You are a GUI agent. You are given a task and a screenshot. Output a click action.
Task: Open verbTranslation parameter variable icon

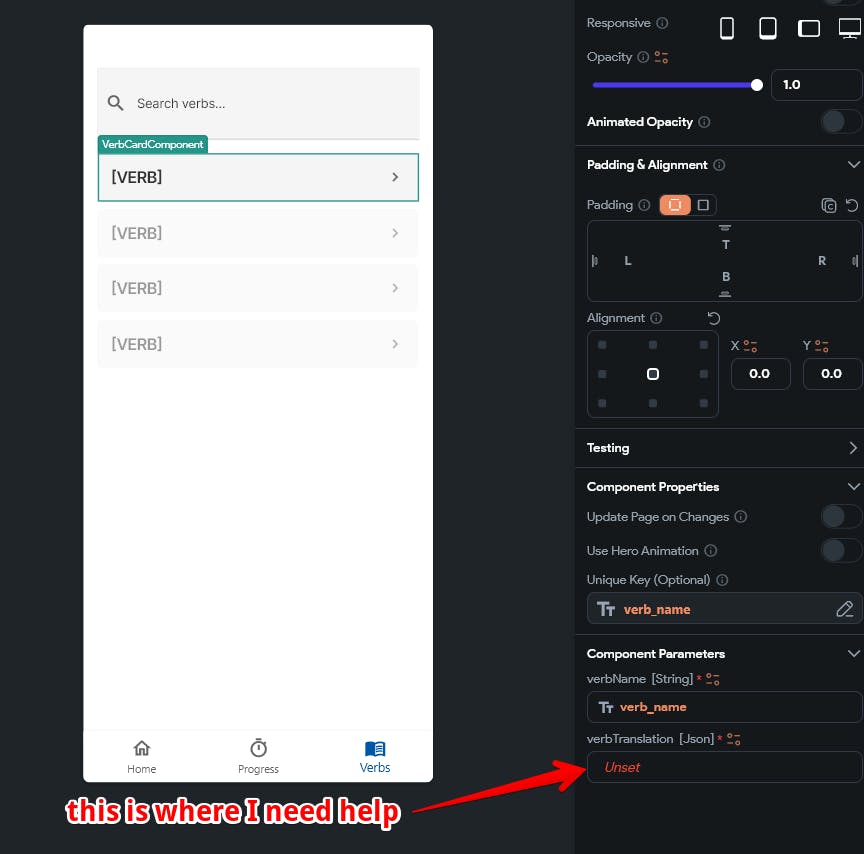pos(733,739)
